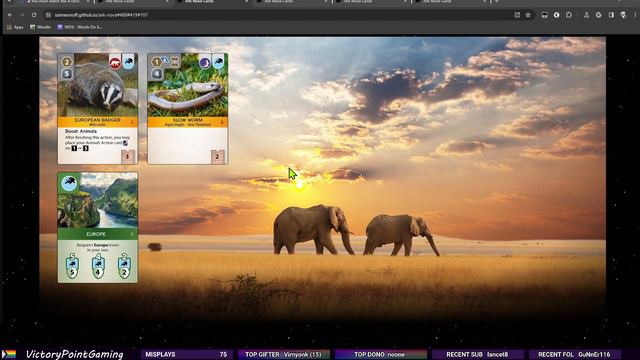640x360 pixels.
Task: Reload the page with the refresh icon
Action: click(x=34, y=15)
